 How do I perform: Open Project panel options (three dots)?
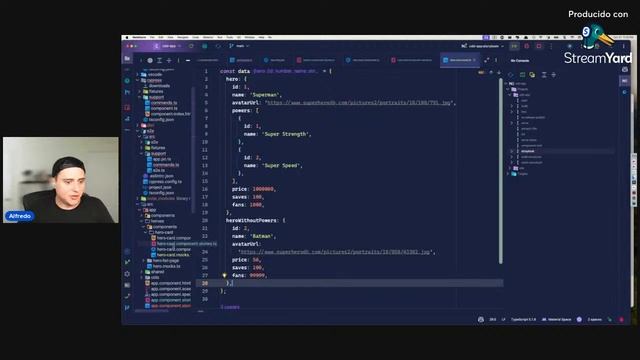click(178, 60)
